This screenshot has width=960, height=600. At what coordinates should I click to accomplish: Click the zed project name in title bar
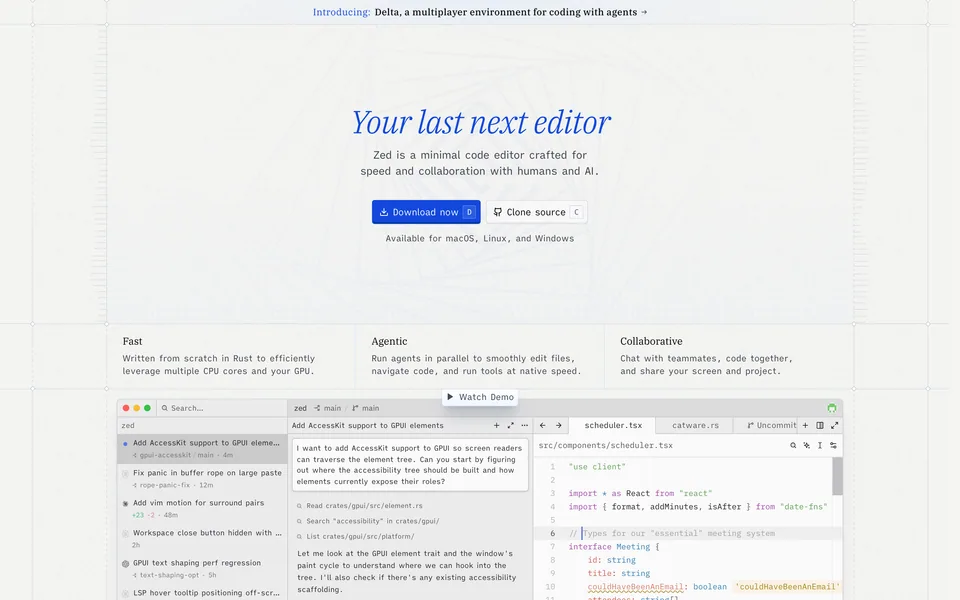click(300, 408)
